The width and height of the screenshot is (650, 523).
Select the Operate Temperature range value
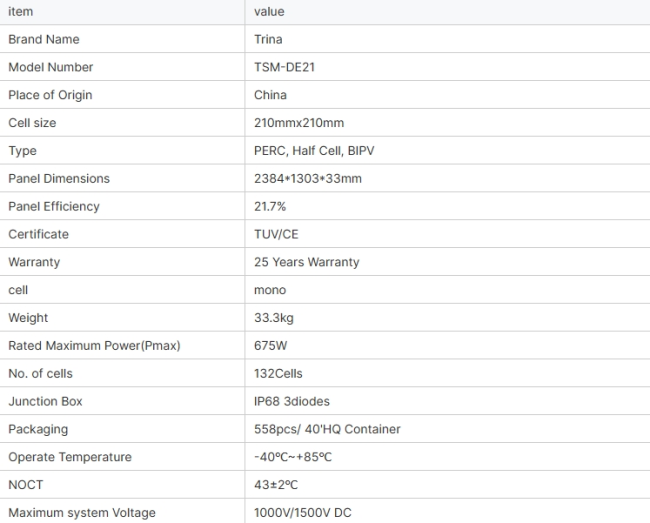pos(293,457)
